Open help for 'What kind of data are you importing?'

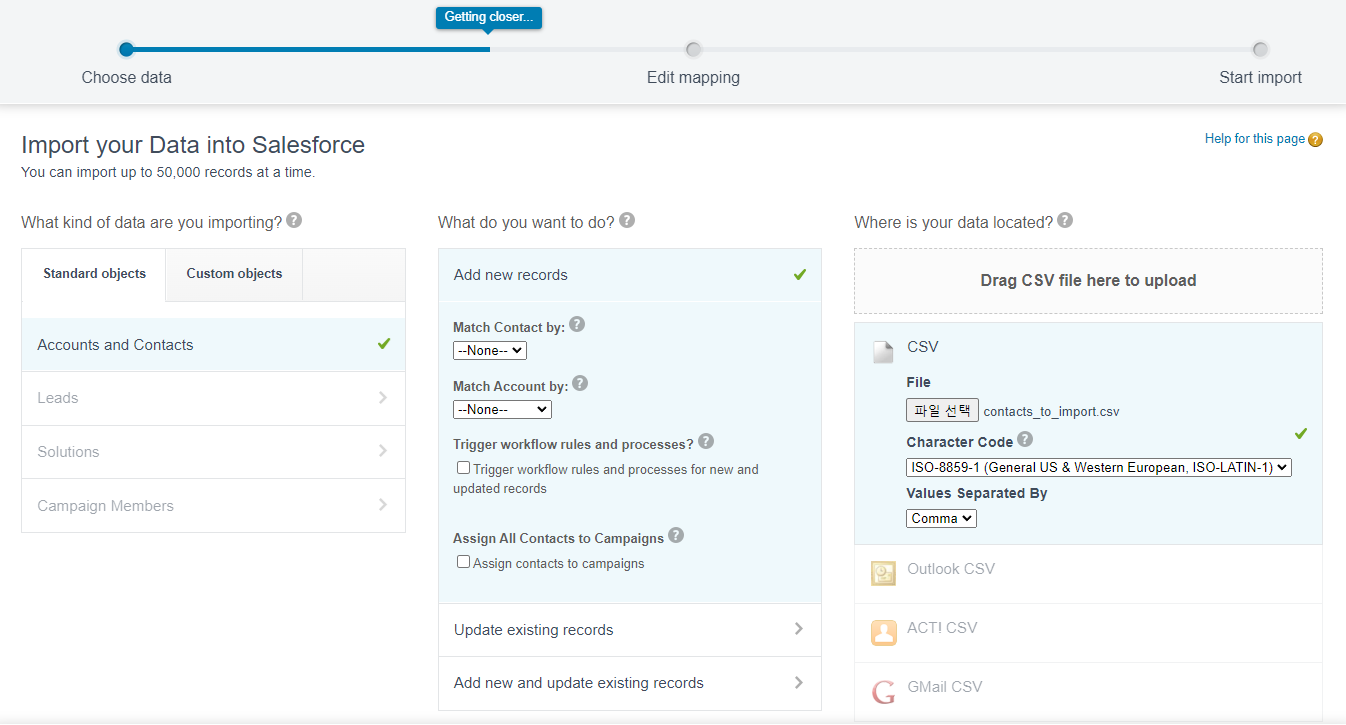[294, 220]
